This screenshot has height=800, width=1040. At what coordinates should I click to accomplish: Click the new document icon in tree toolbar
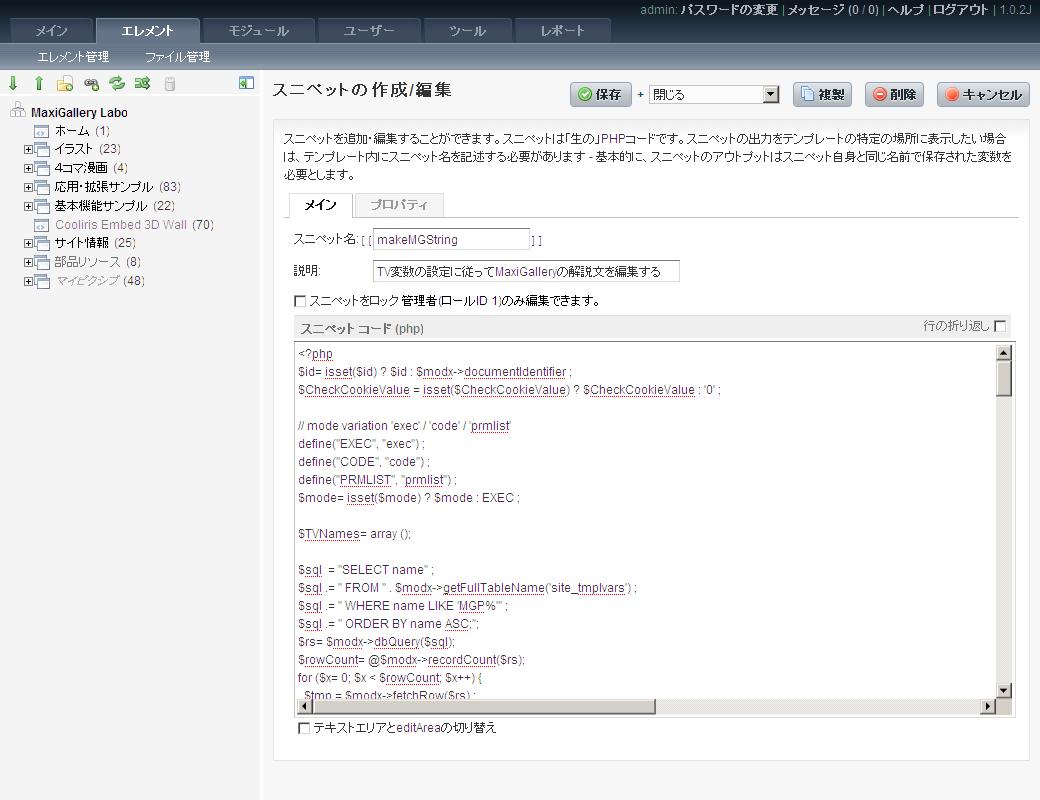[x=65, y=84]
